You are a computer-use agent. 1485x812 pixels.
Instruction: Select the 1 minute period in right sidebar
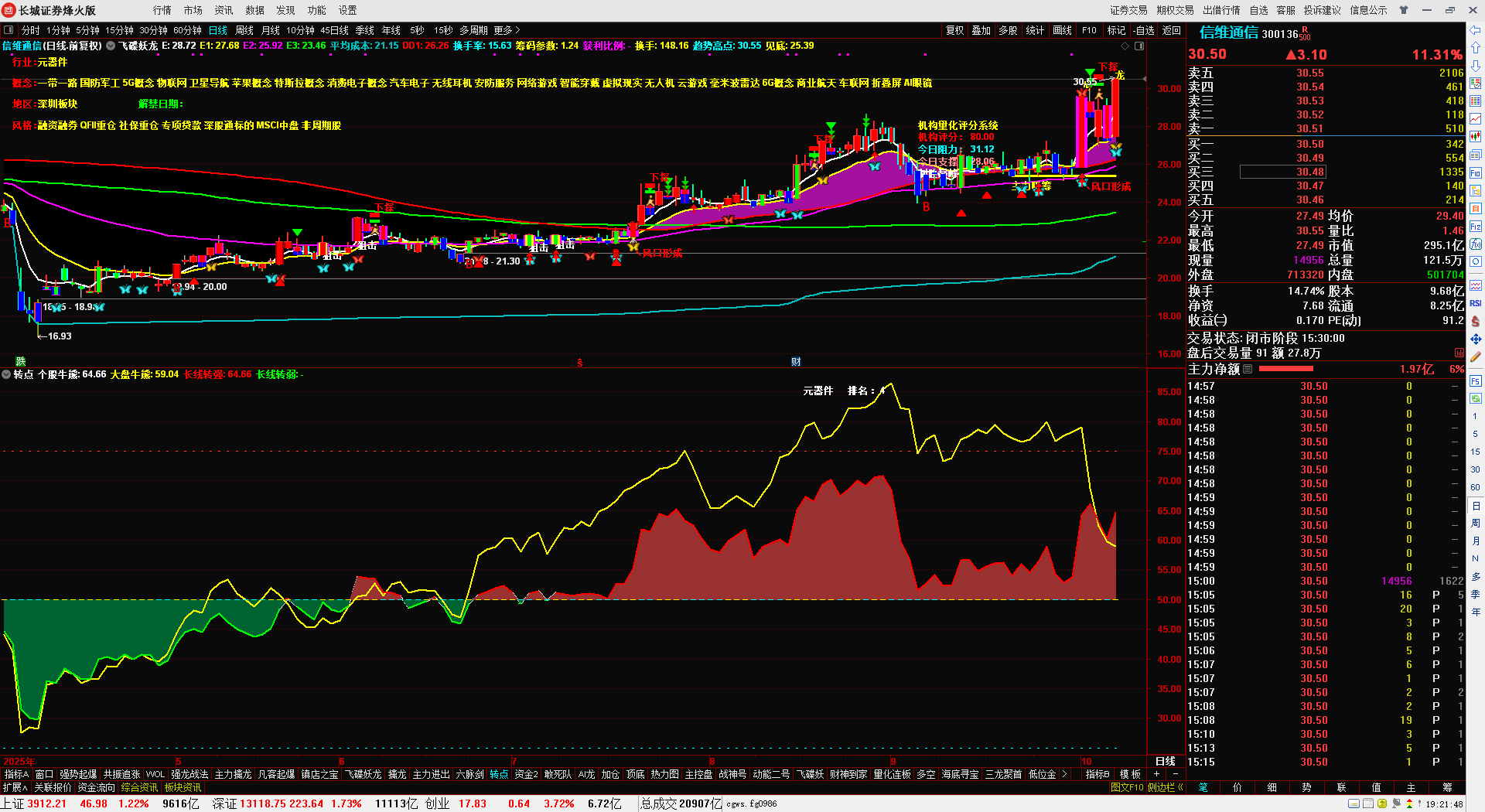(1476, 416)
